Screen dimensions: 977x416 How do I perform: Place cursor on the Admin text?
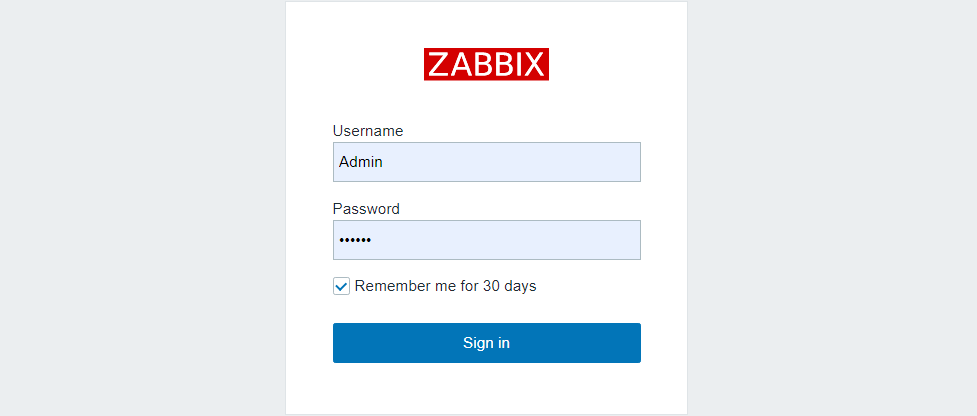[x=361, y=162]
